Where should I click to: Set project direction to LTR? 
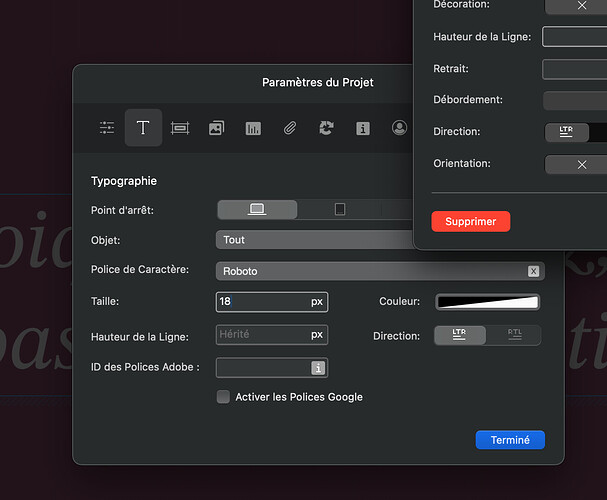point(460,335)
